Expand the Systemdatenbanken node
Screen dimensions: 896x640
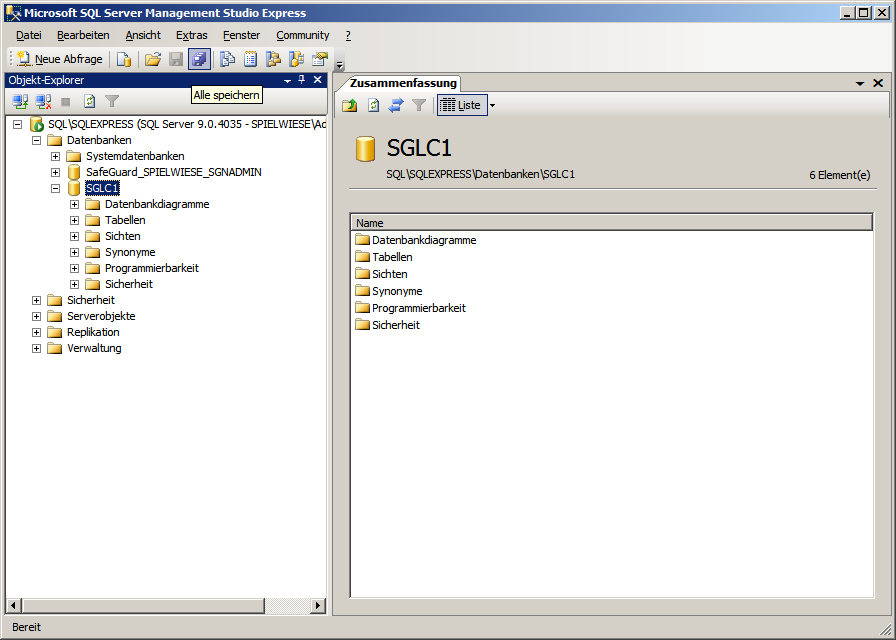[x=56, y=156]
